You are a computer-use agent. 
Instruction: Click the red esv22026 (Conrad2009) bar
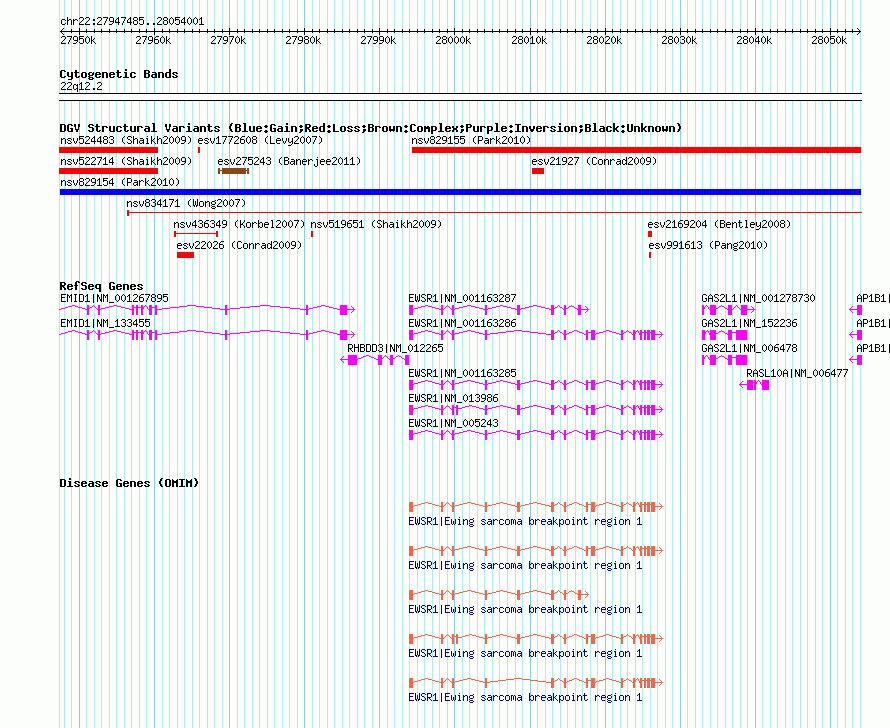pyautogui.click(x=186, y=255)
